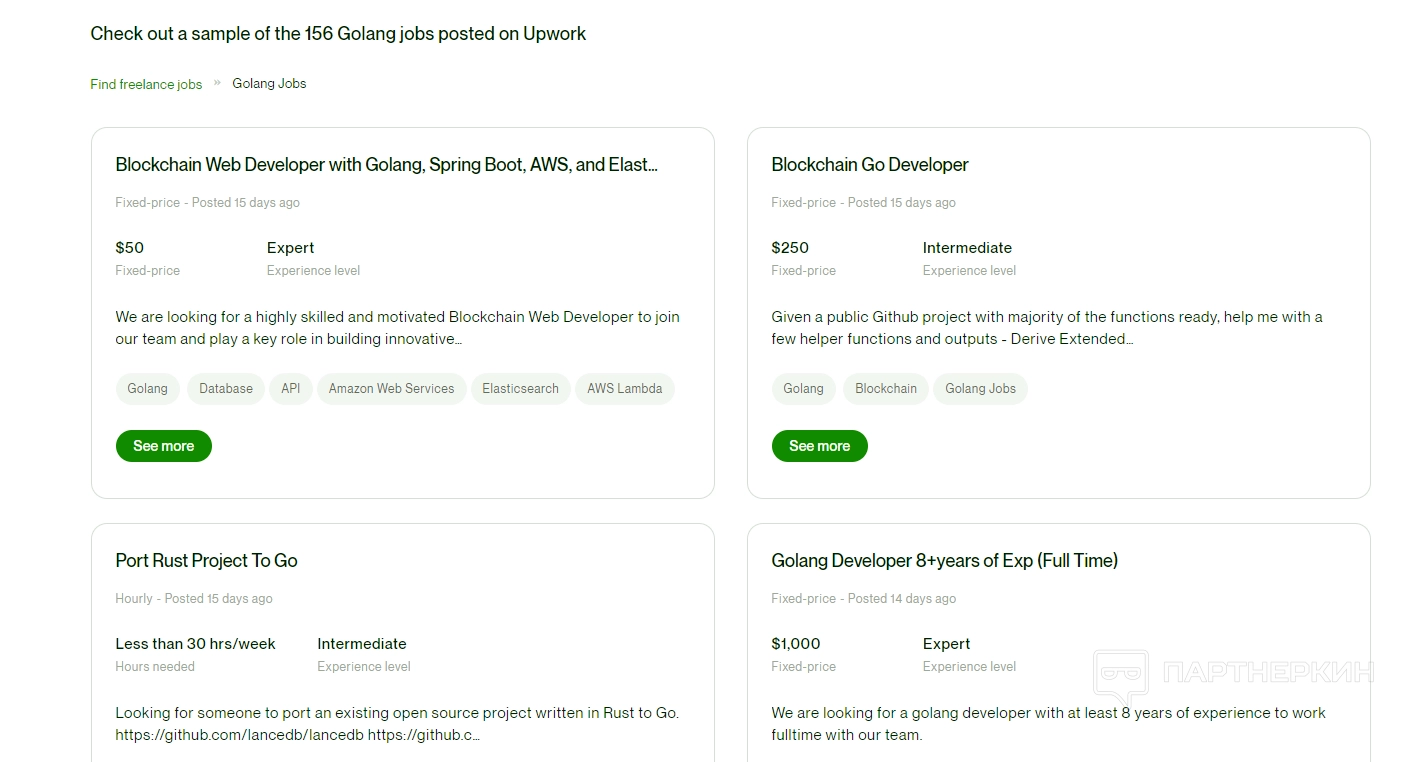
Task: Click the 156 Golang jobs heading text
Action: point(338,34)
